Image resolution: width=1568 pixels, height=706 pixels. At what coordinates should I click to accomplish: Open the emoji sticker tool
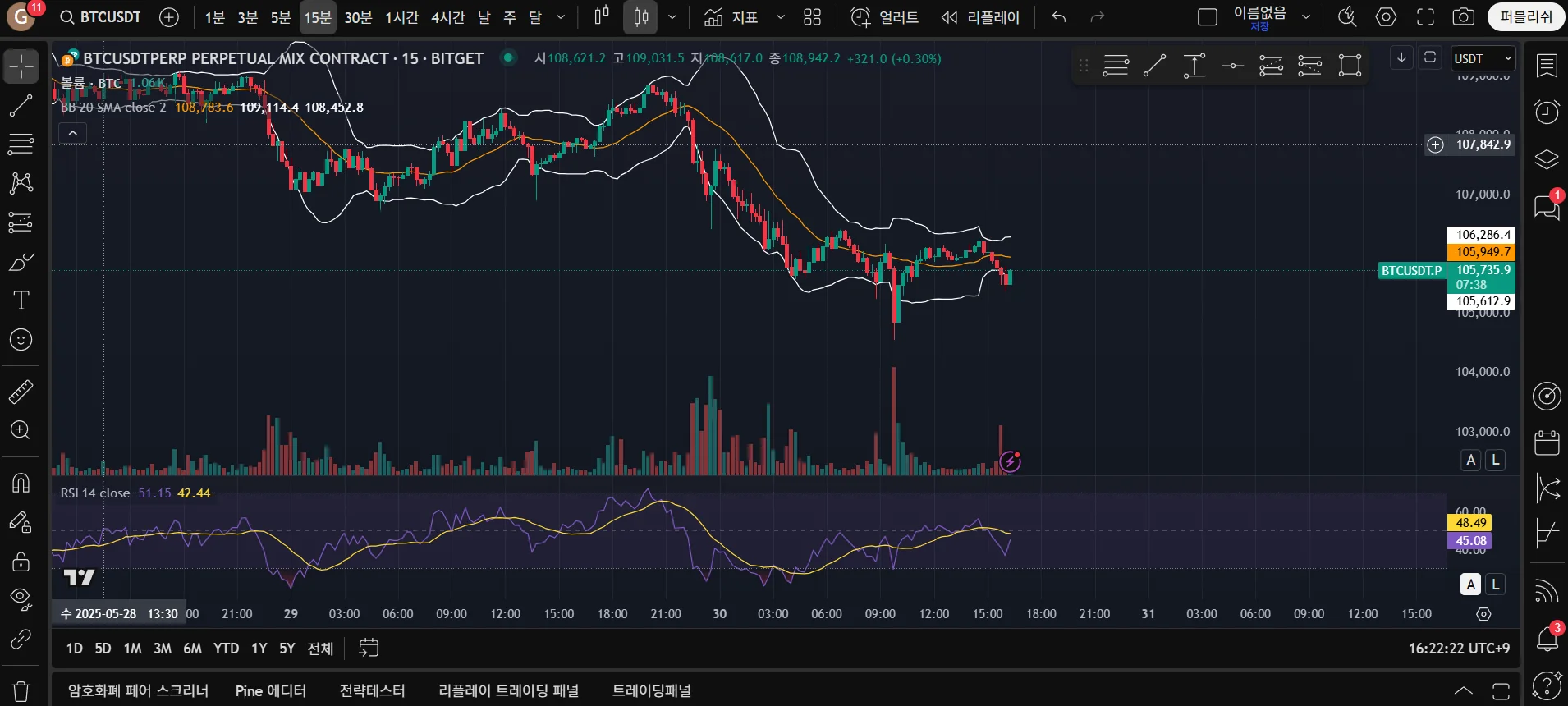point(21,340)
